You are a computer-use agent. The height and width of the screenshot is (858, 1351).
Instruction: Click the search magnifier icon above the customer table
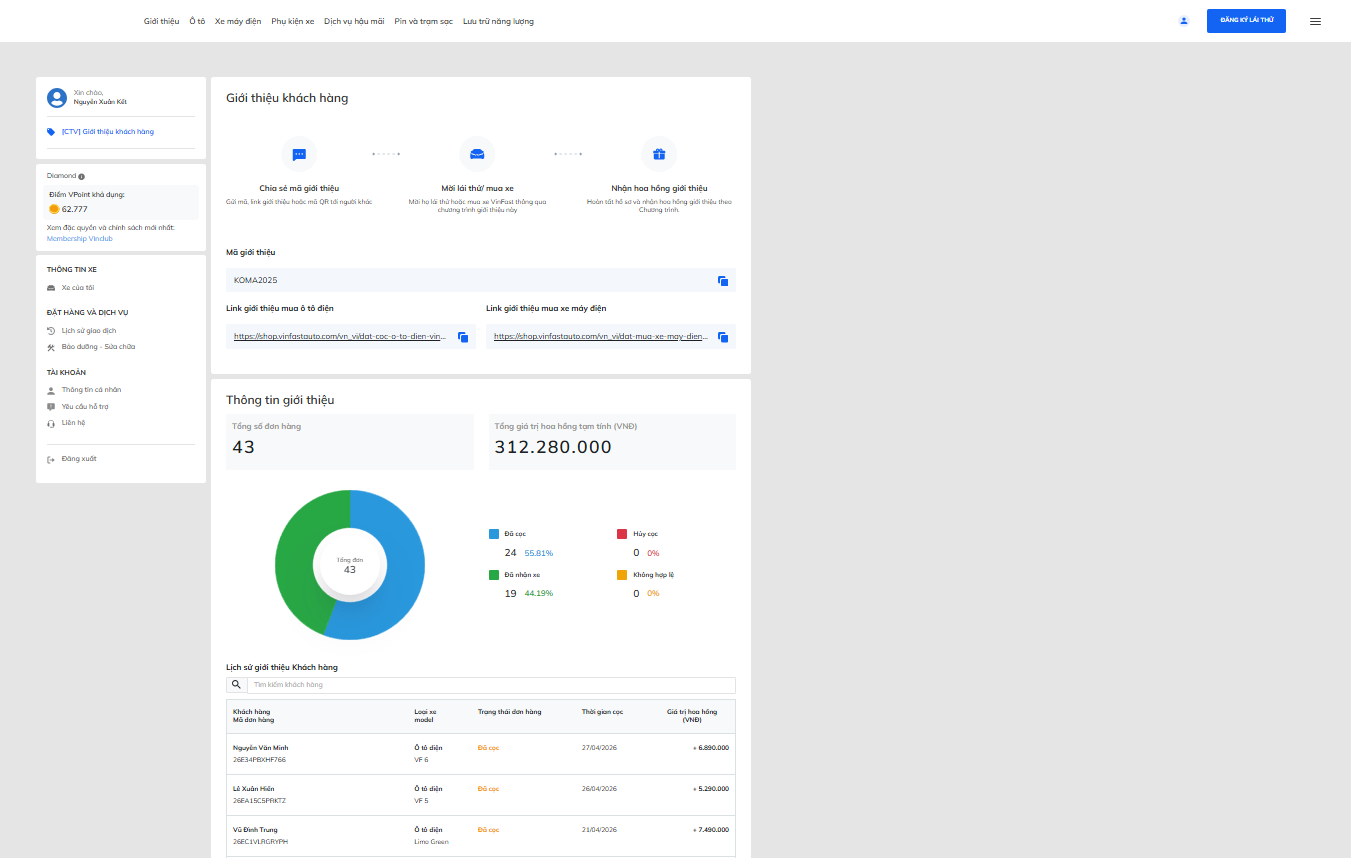tap(237, 685)
